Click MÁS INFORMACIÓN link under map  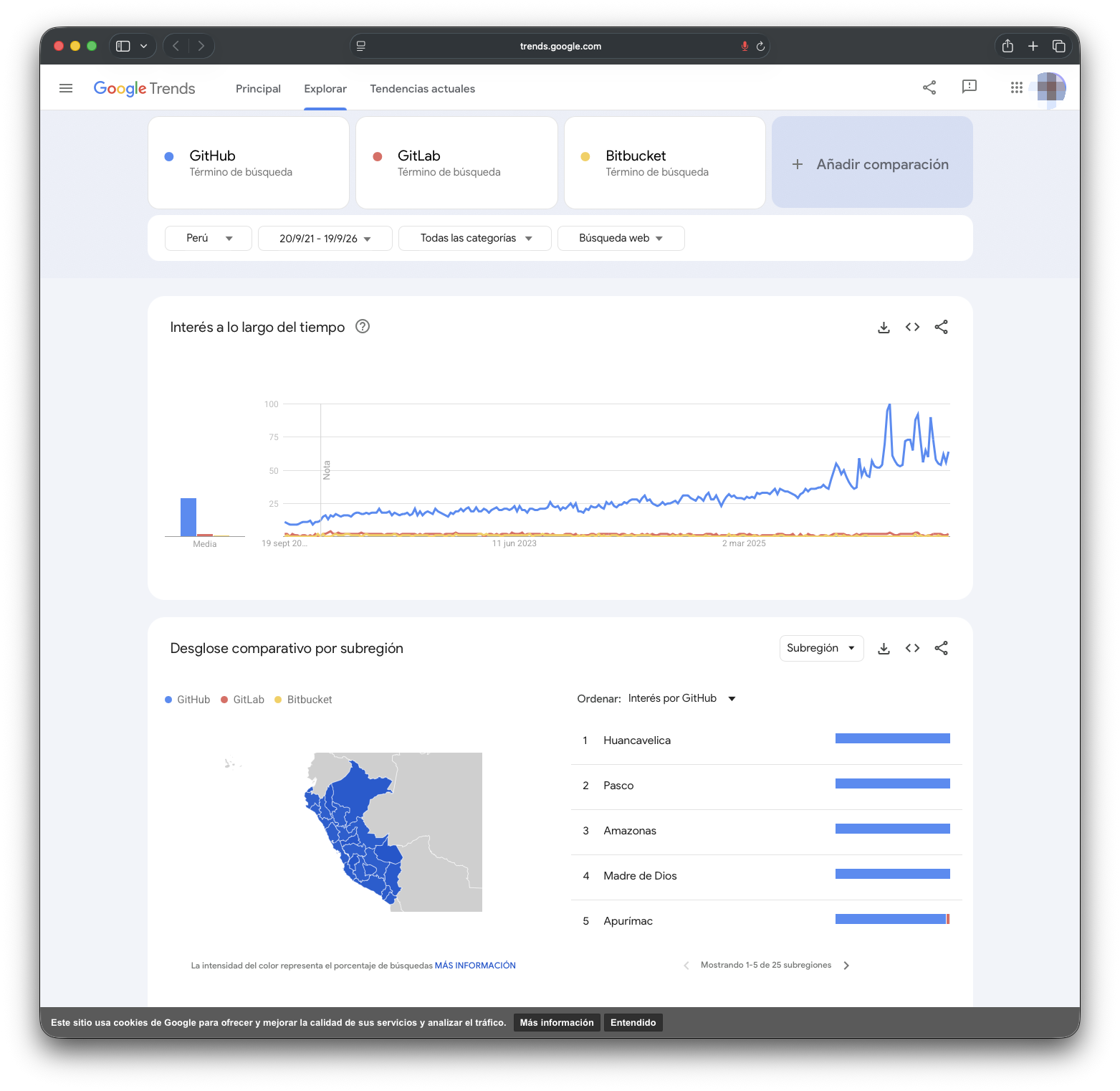(475, 966)
